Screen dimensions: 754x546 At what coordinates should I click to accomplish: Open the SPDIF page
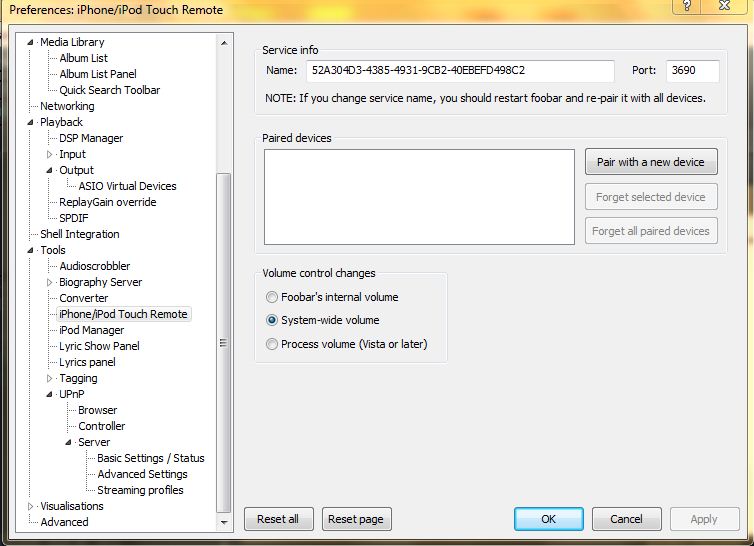(x=74, y=218)
